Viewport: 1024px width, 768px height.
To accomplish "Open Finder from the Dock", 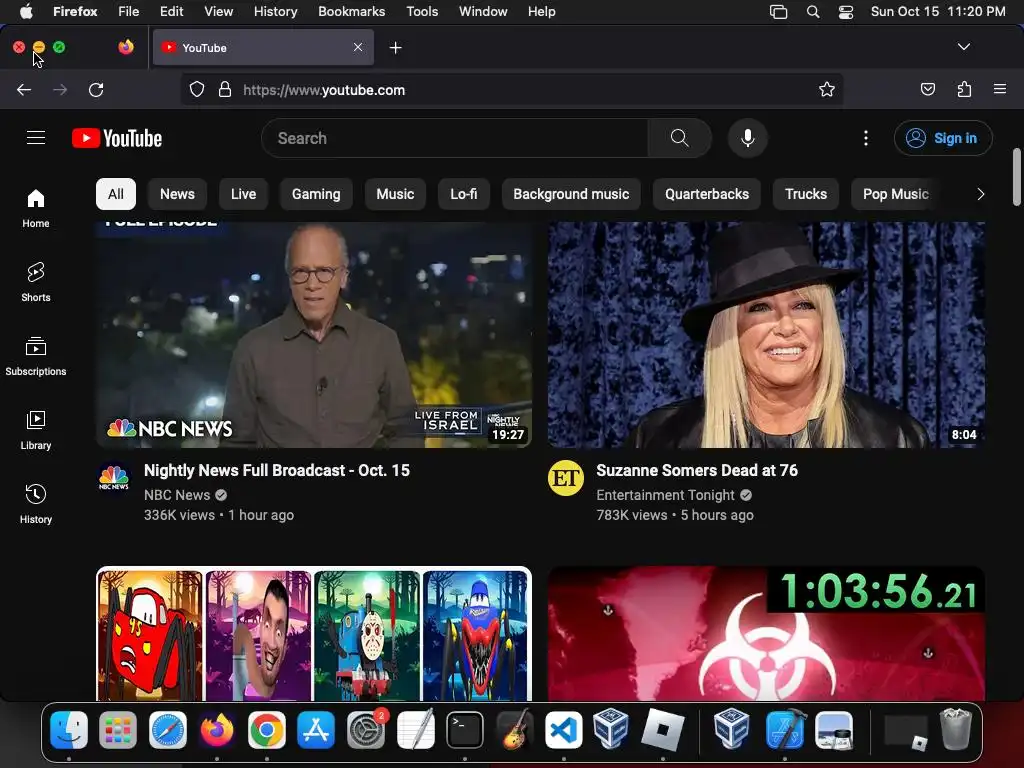I will click(69, 730).
